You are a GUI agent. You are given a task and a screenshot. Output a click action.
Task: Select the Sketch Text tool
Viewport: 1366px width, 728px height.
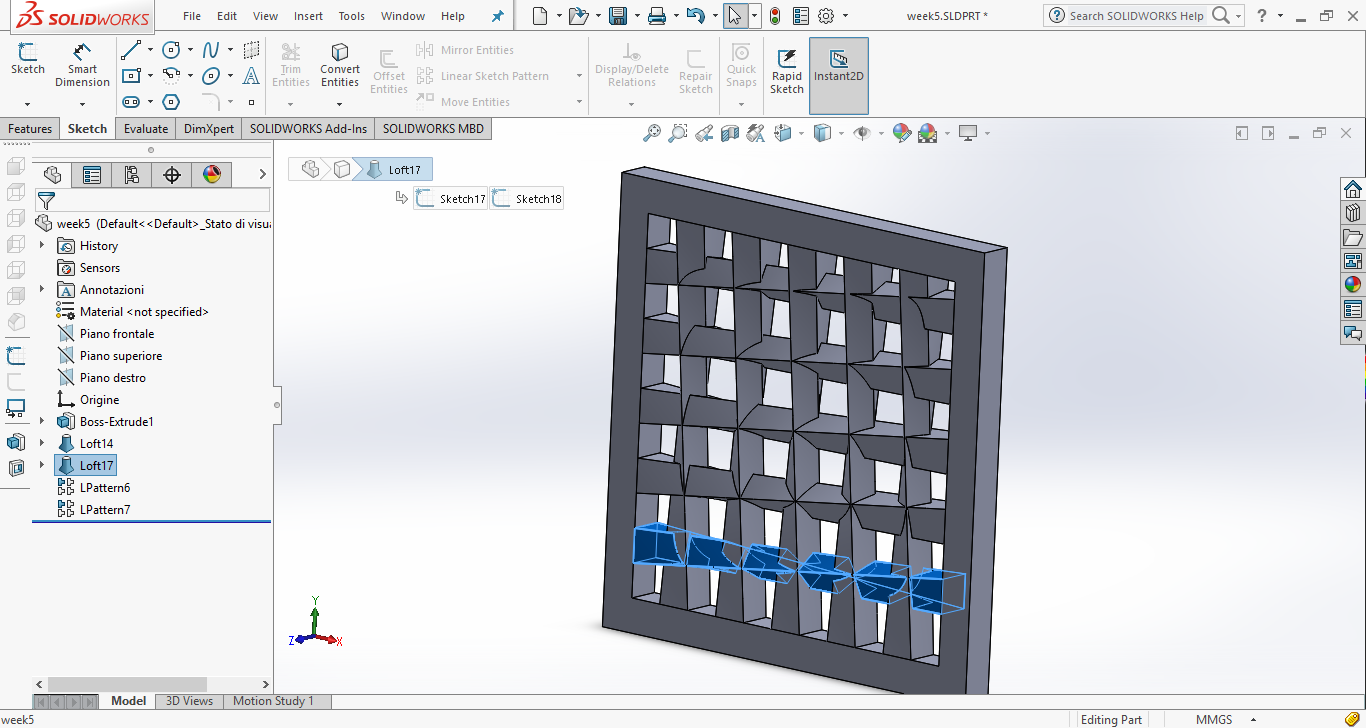coord(251,75)
